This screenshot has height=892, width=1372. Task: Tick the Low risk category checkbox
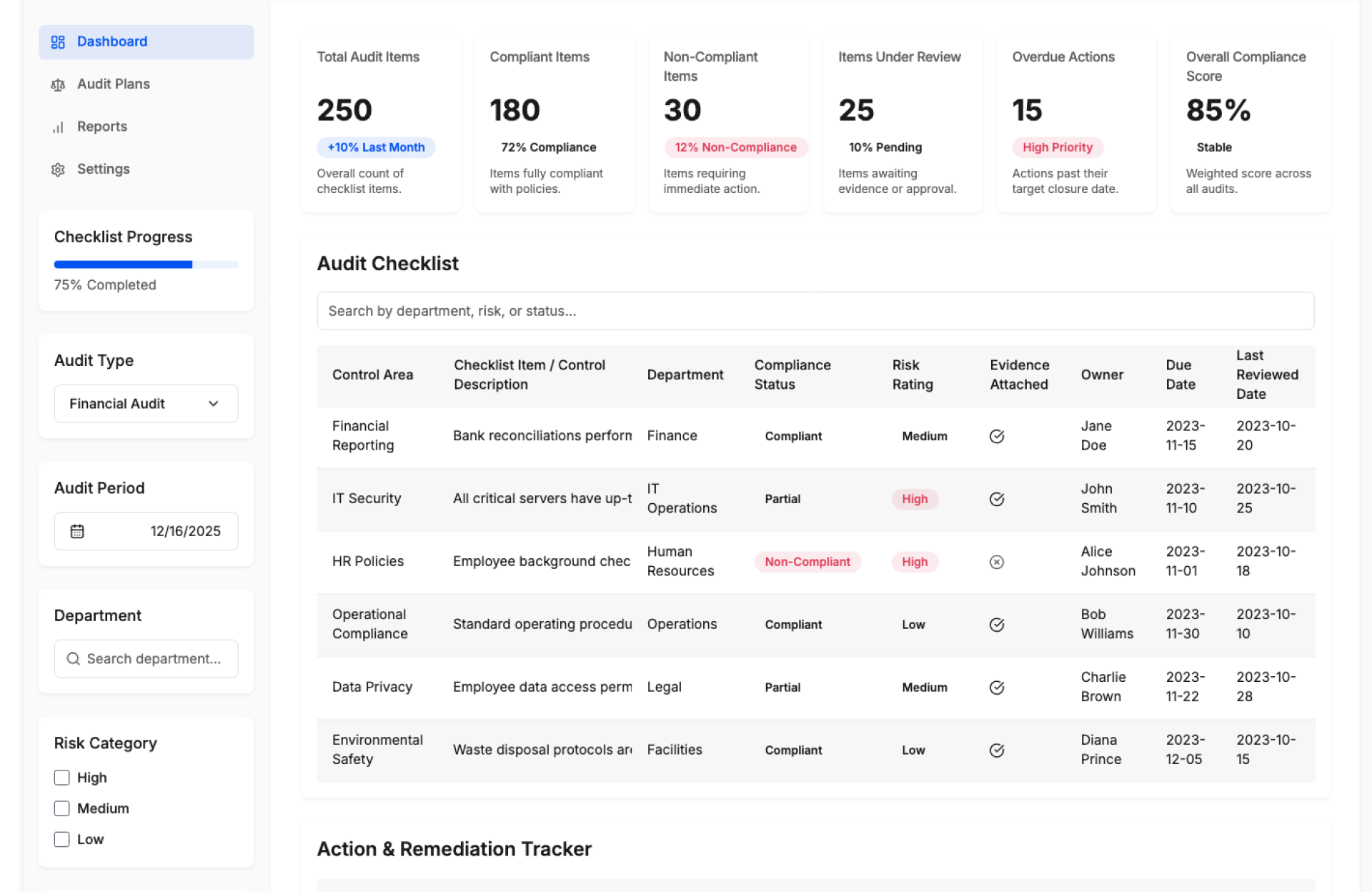(62, 839)
